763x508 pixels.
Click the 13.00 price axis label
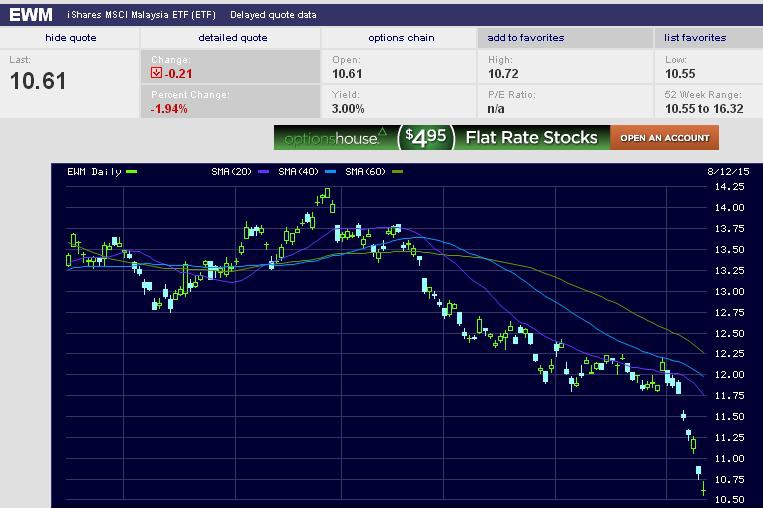(729, 292)
